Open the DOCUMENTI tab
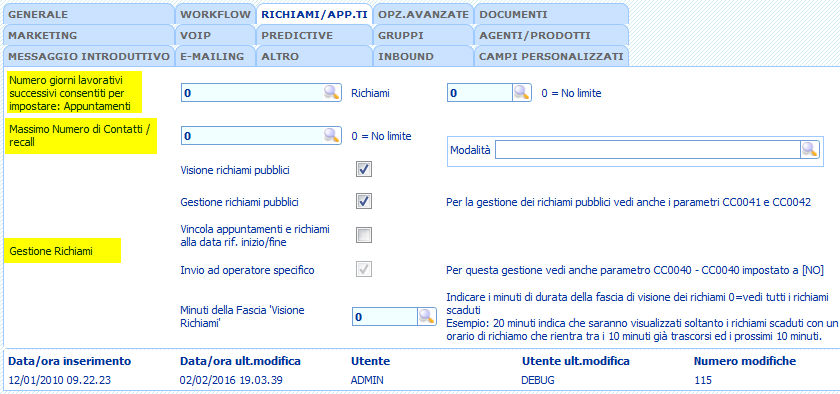Screen dimensions: 840x394 coord(551,14)
